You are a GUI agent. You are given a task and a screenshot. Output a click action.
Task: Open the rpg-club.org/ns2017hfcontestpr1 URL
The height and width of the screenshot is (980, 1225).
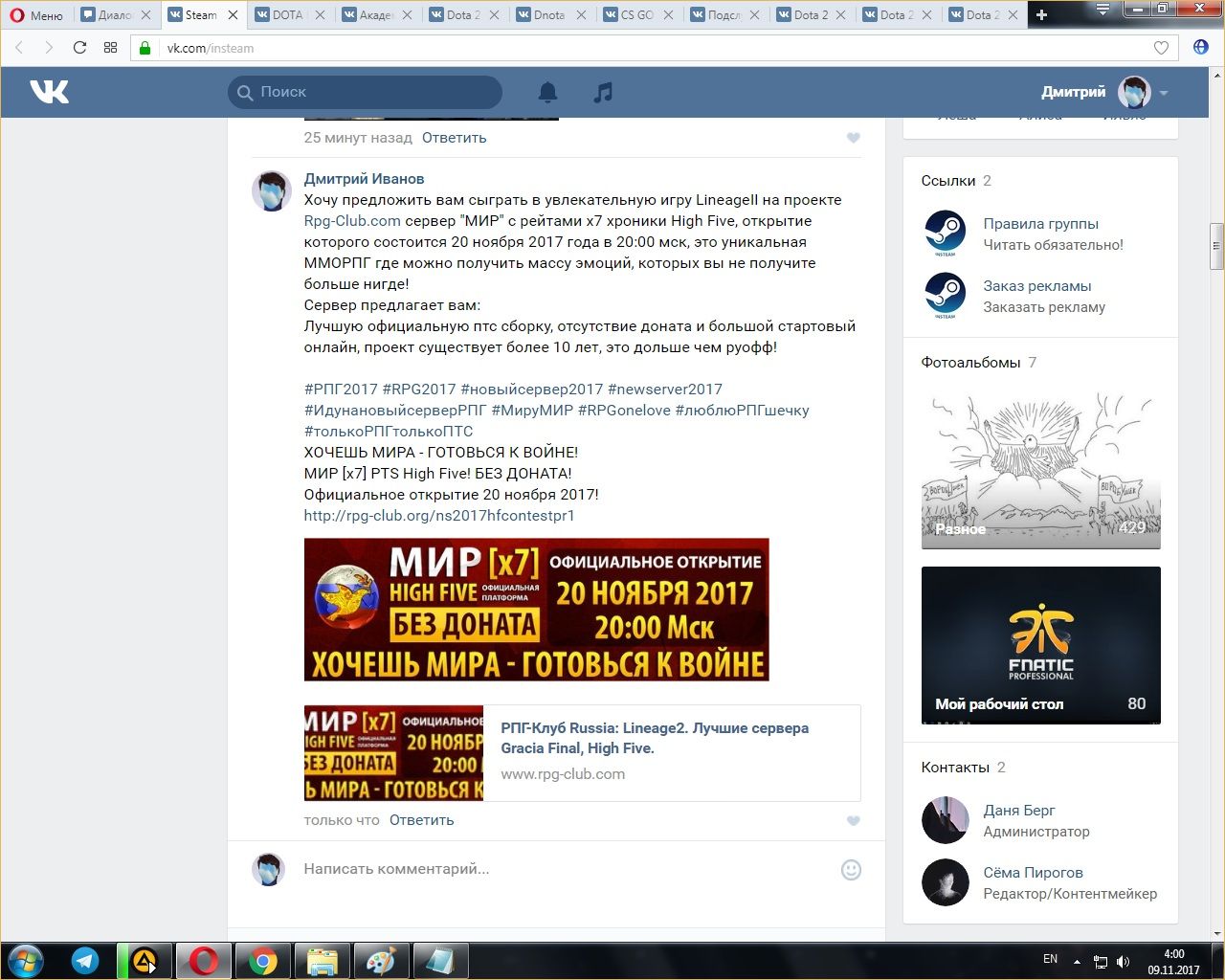[x=439, y=516]
